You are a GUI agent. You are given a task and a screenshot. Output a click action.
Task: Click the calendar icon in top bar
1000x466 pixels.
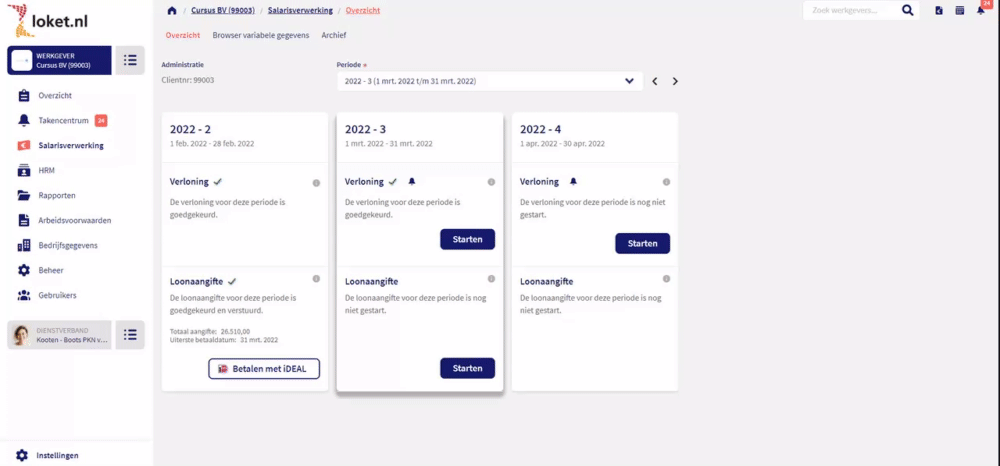pyautogui.click(x=960, y=11)
